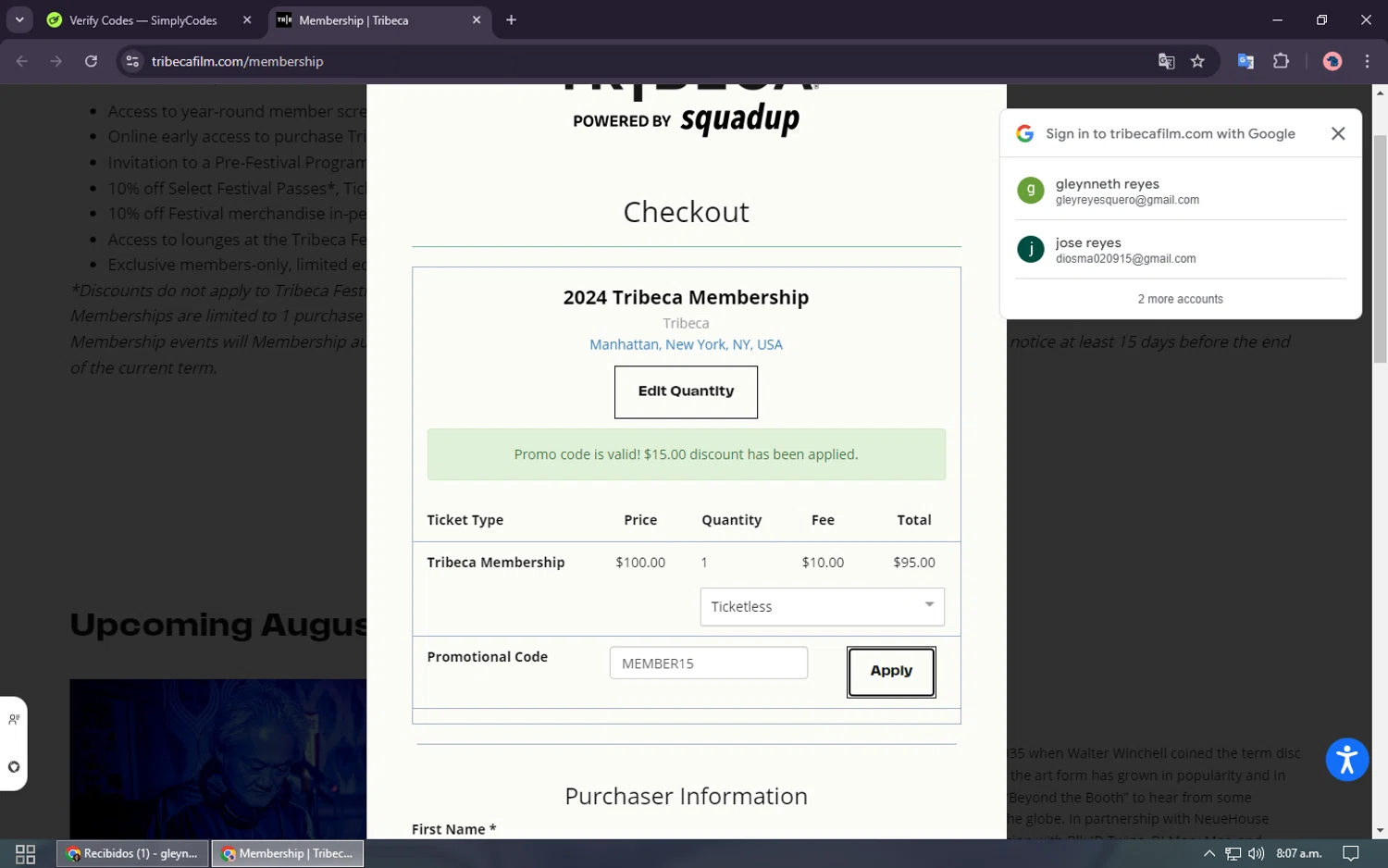Screen dimensions: 1388x868
Task: Click the promo code valid message
Action: click(686, 454)
